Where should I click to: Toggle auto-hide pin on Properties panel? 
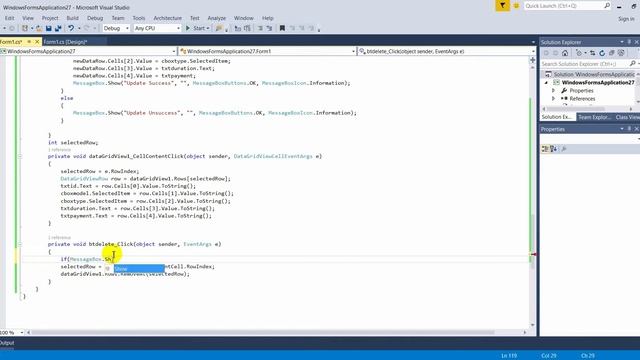(629, 129)
